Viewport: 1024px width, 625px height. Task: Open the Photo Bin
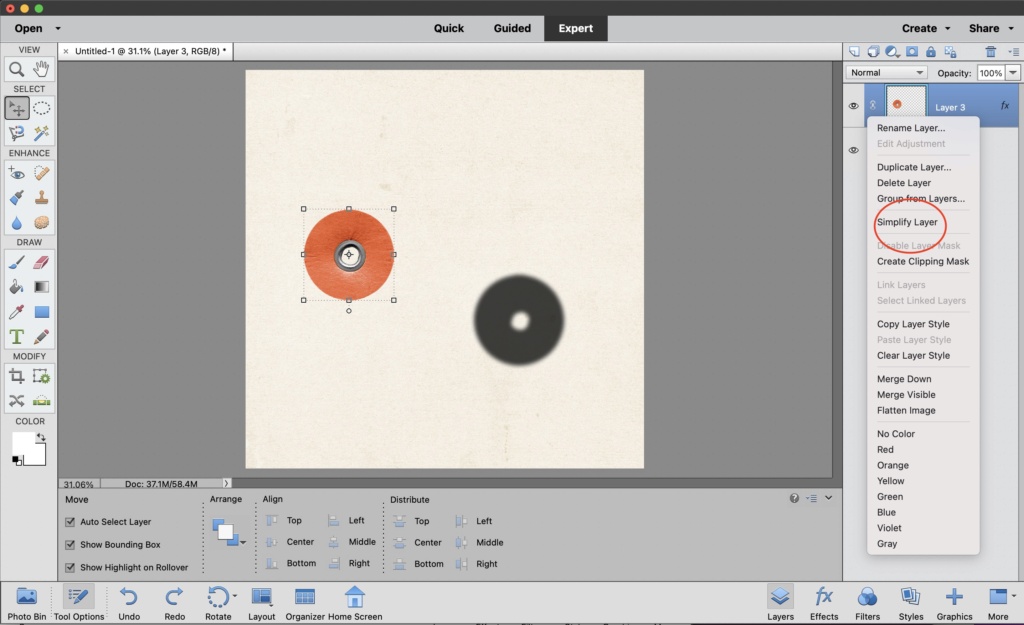click(x=27, y=603)
